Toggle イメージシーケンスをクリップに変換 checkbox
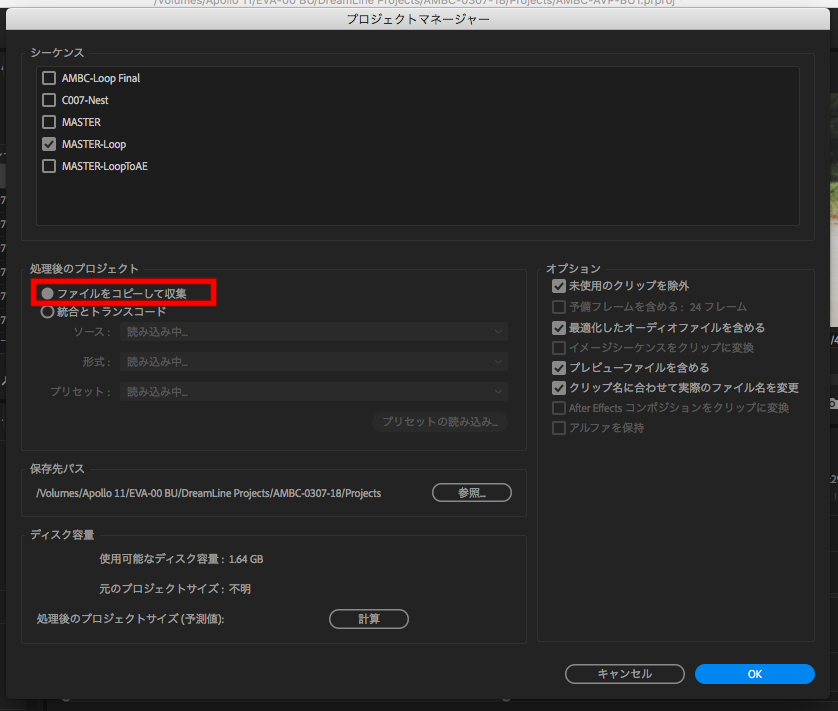Viewport: 838px width, 711px height. pyautogui.click(x=559, y=348)
